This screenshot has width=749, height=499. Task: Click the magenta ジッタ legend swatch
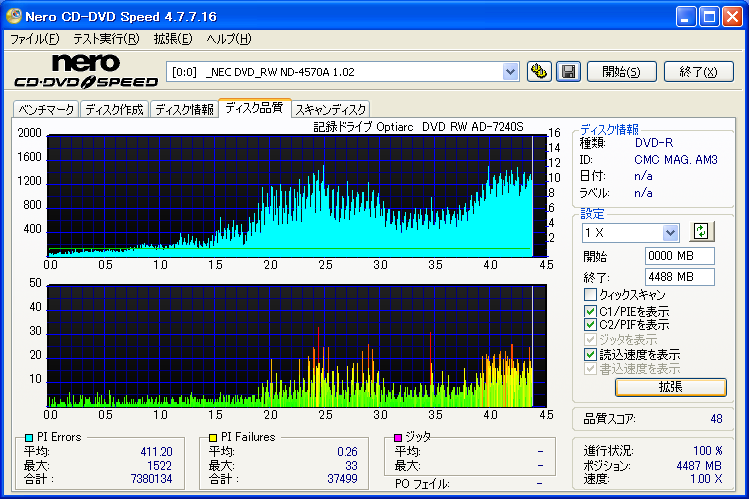[x=398, y=437]
